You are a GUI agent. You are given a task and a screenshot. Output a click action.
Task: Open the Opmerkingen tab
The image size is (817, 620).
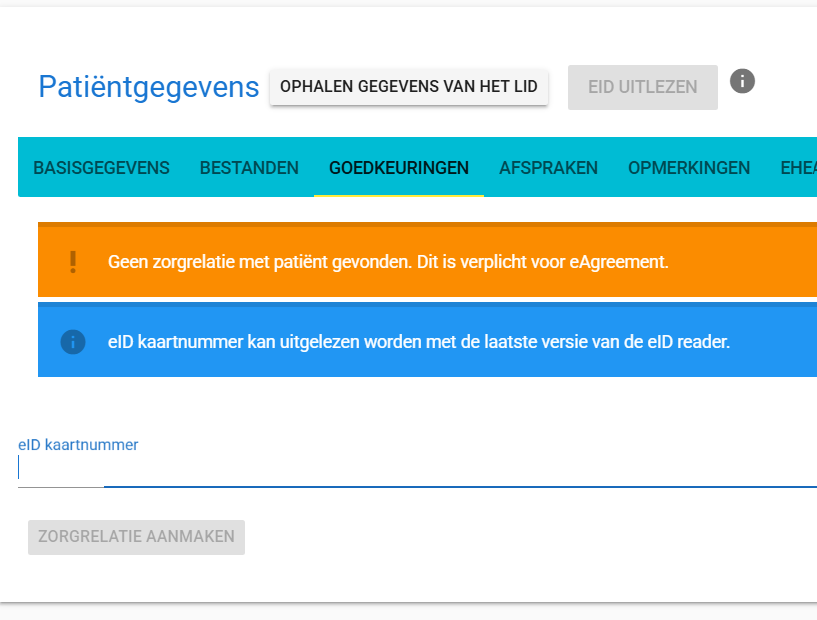point(688,168)
